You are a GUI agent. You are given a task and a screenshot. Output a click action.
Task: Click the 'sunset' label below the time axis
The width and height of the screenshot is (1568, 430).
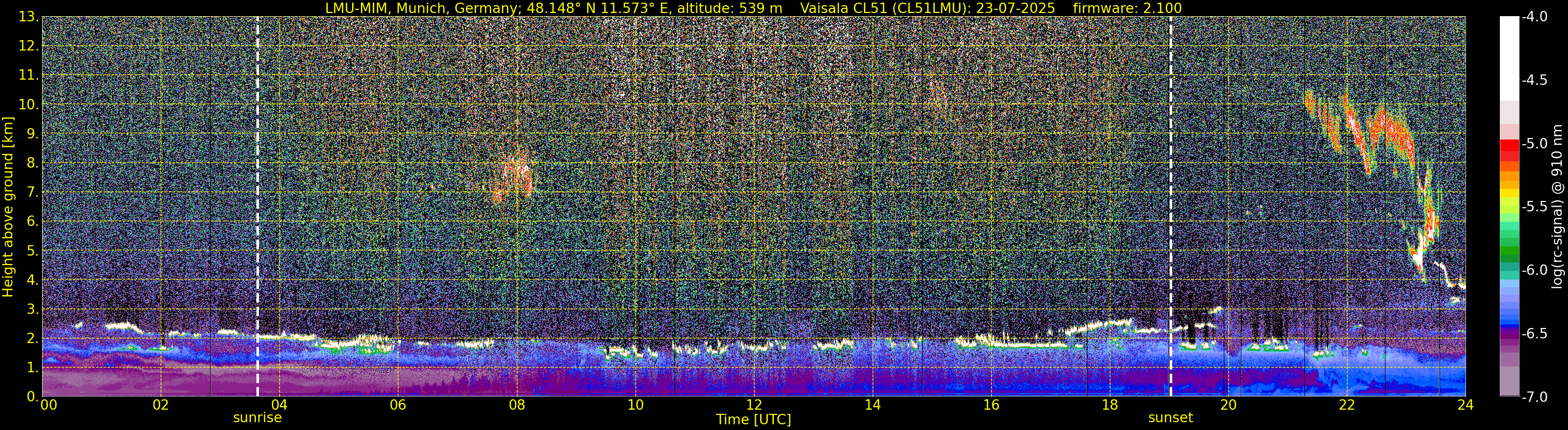coord(1171,418)
